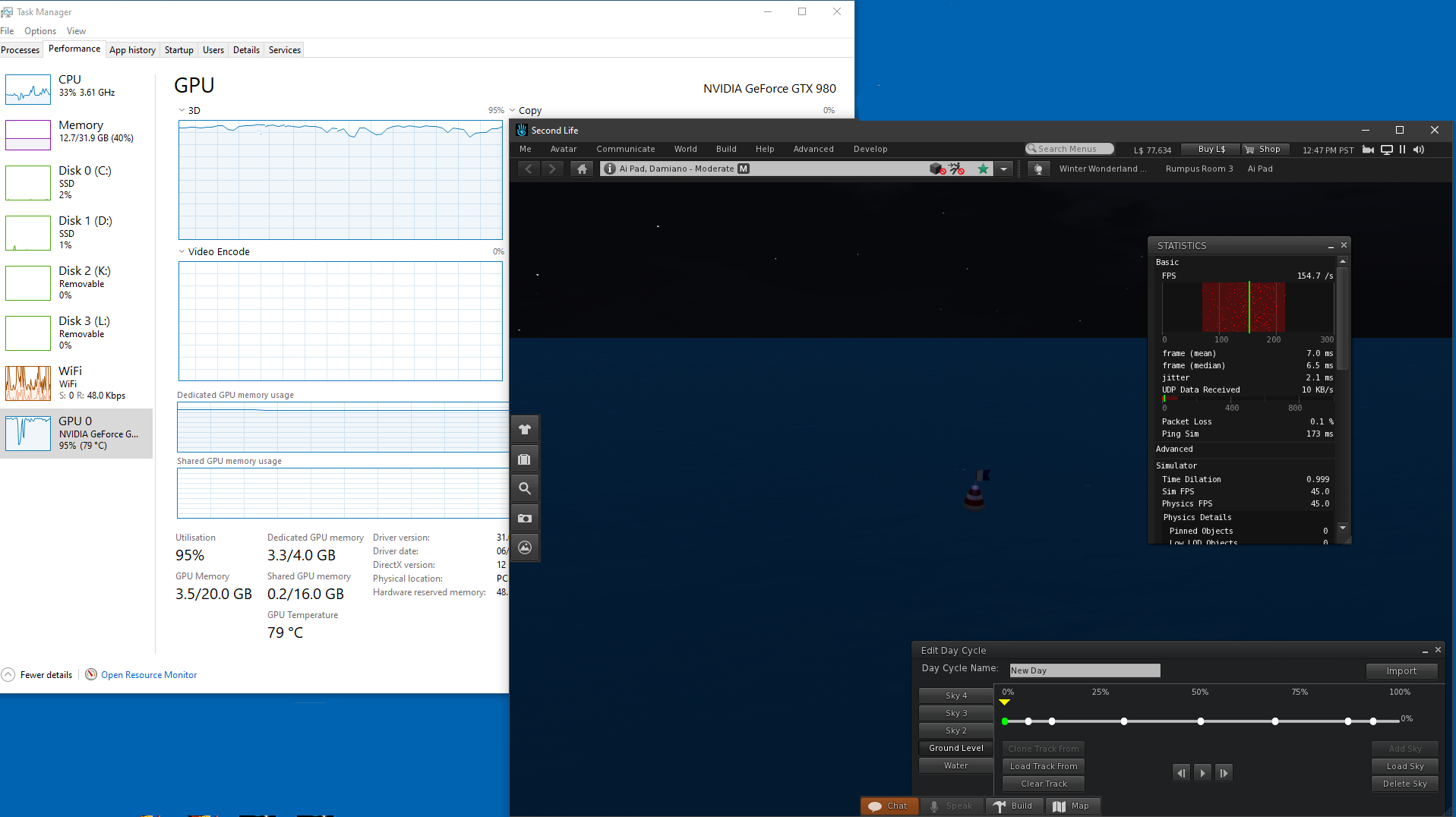Collapse Task Manager with Fewer details

(x=37, y=674)
